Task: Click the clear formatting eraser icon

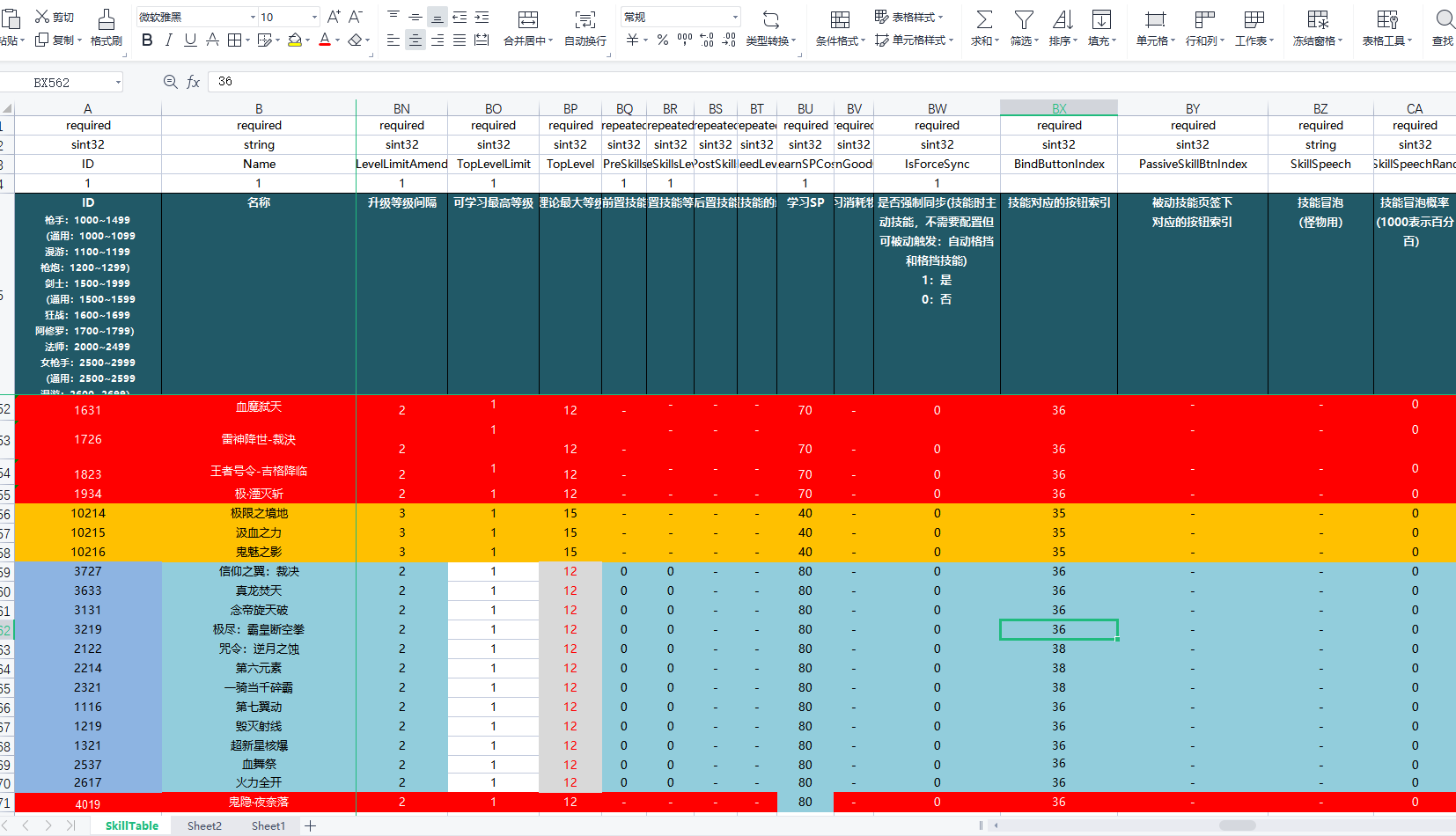Action: pyautogui.click(x=354, y=40)
